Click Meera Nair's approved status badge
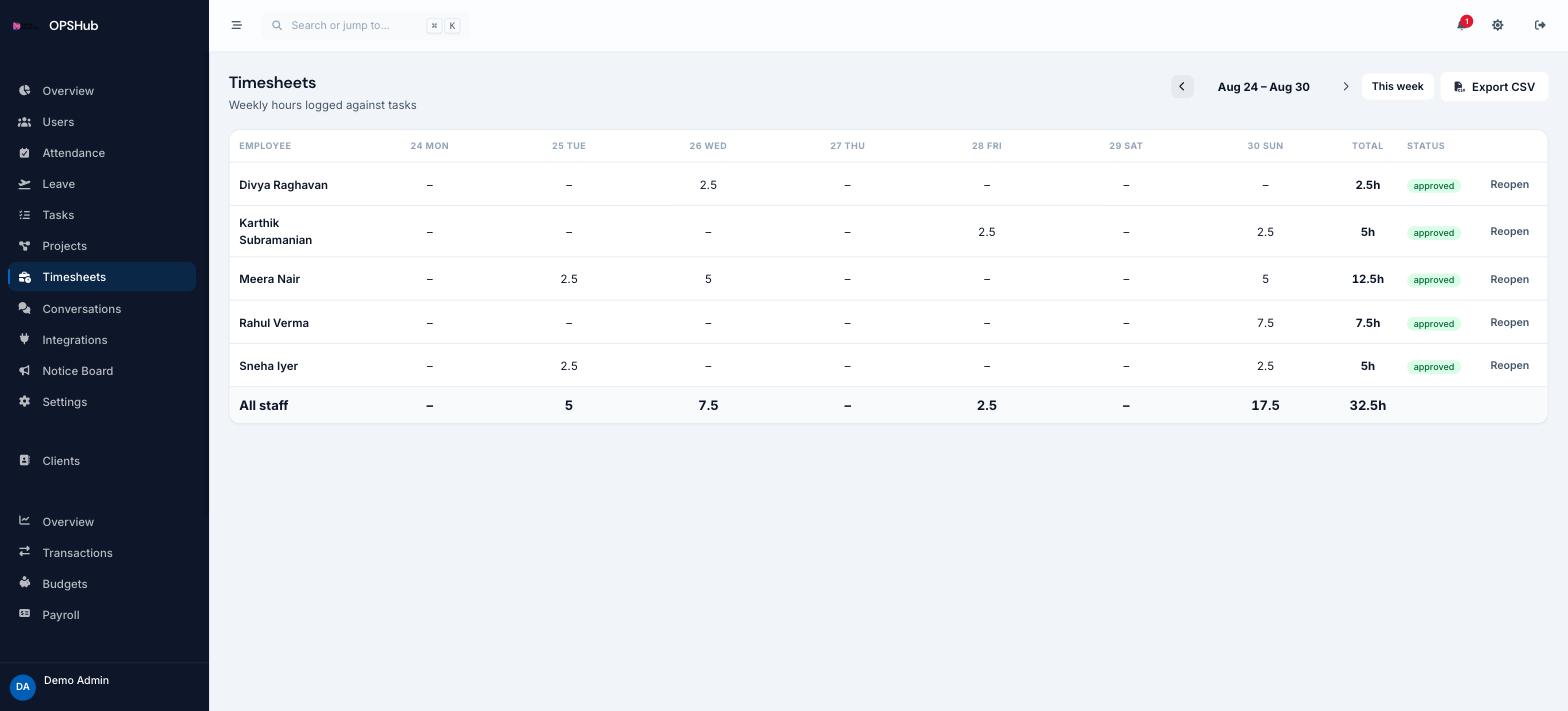 click(x=1433, y=280)
